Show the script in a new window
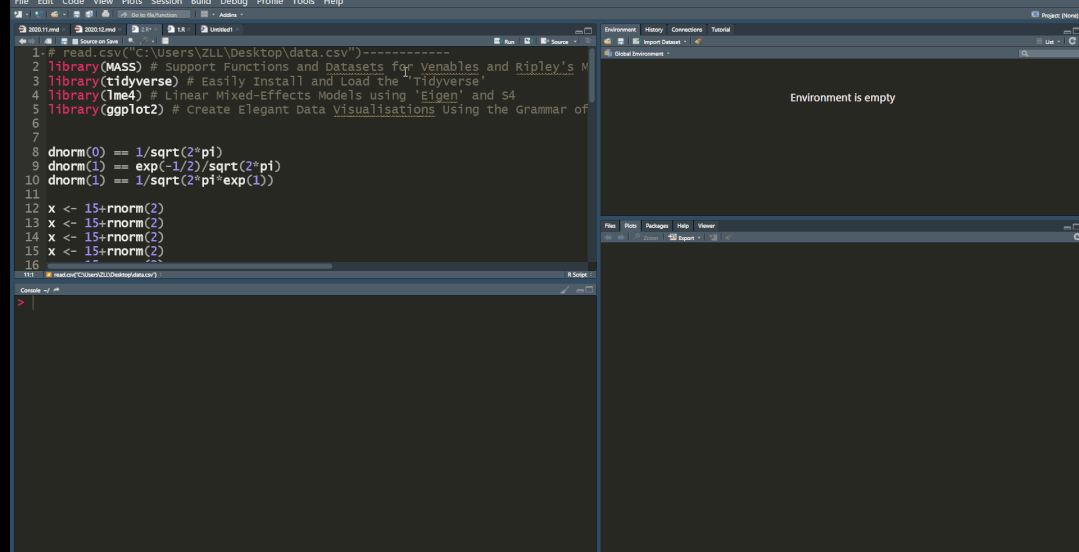Image resolution: width=1079 pixels, height=552 pixels. [47, 41]
